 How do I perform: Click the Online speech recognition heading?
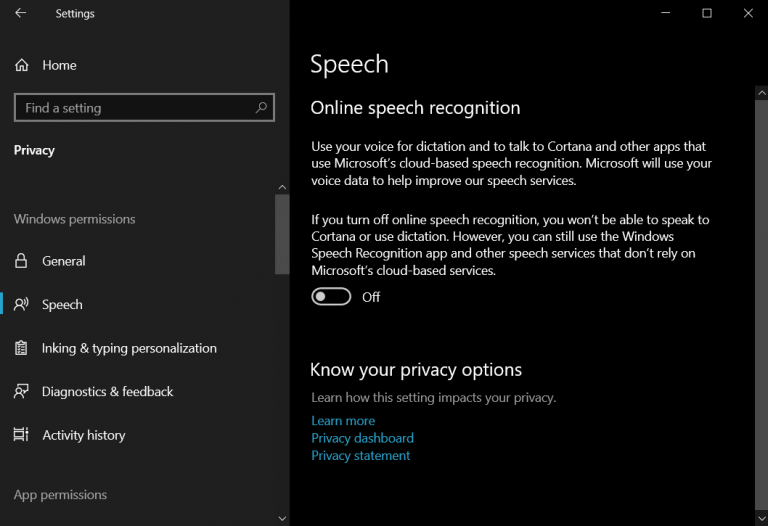click(x=415, y=108)
